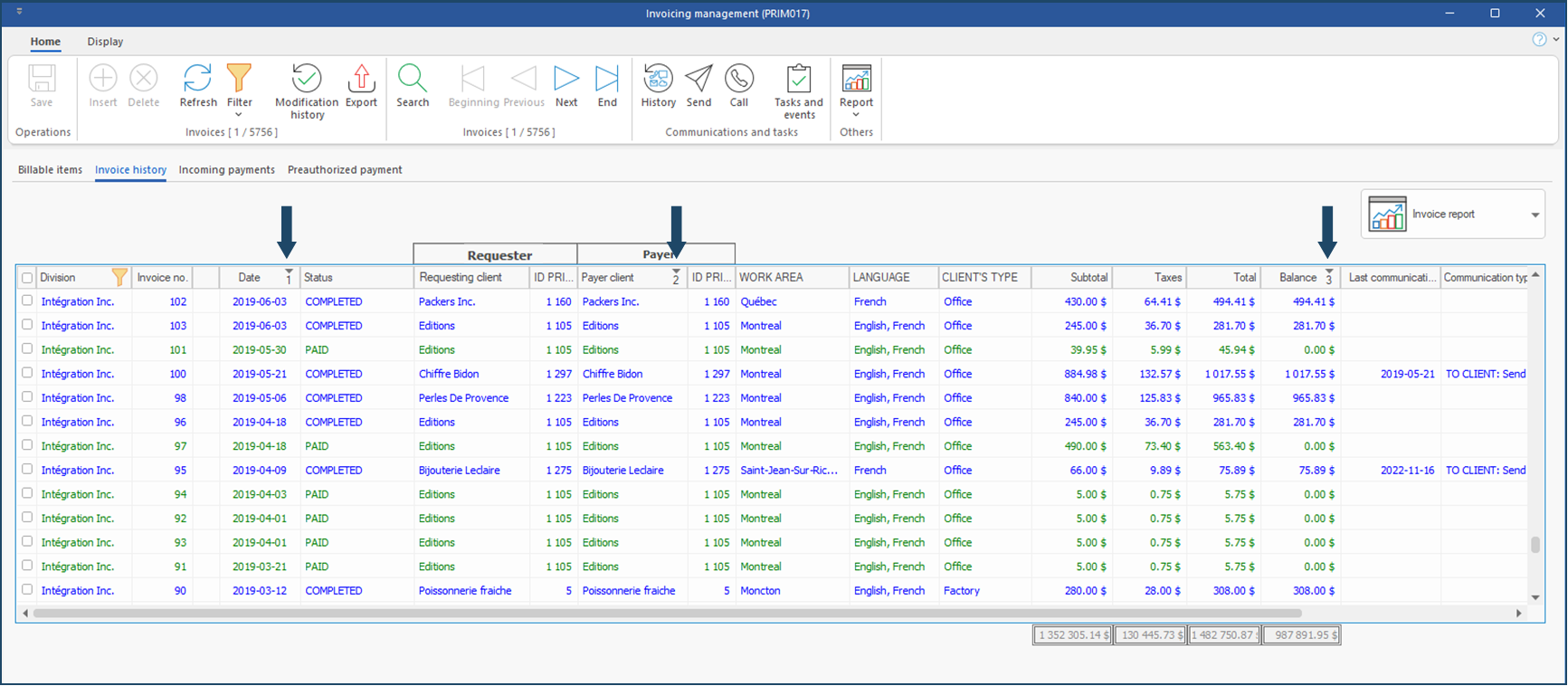The width and height of the screenshot is (1568, 686).
Task: Check the select-all checkbox in header
Action: pyautogui.click(x=27, y=278)
